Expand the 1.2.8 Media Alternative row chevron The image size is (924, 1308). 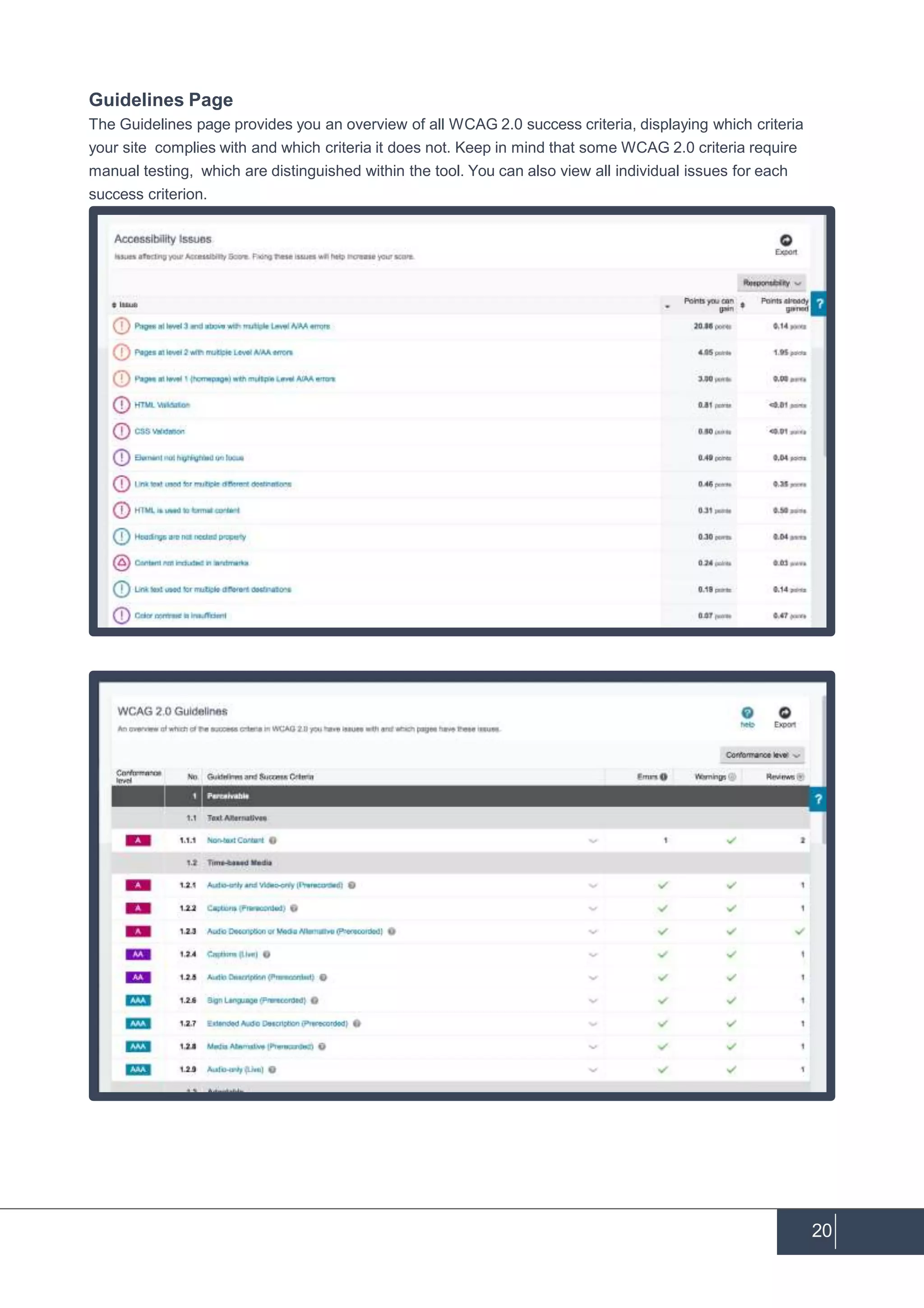(593, 1047)
